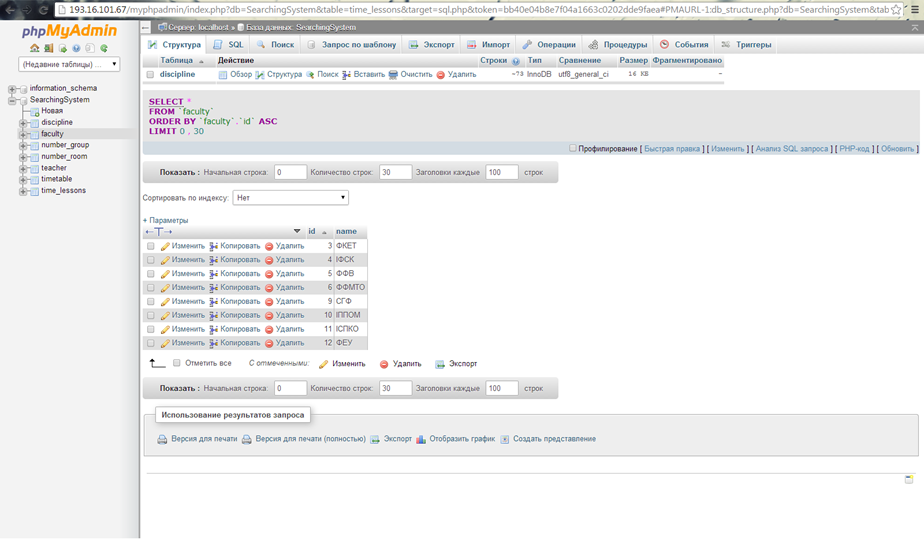Open the Недавние таблицы dropdown

[69, 64]
